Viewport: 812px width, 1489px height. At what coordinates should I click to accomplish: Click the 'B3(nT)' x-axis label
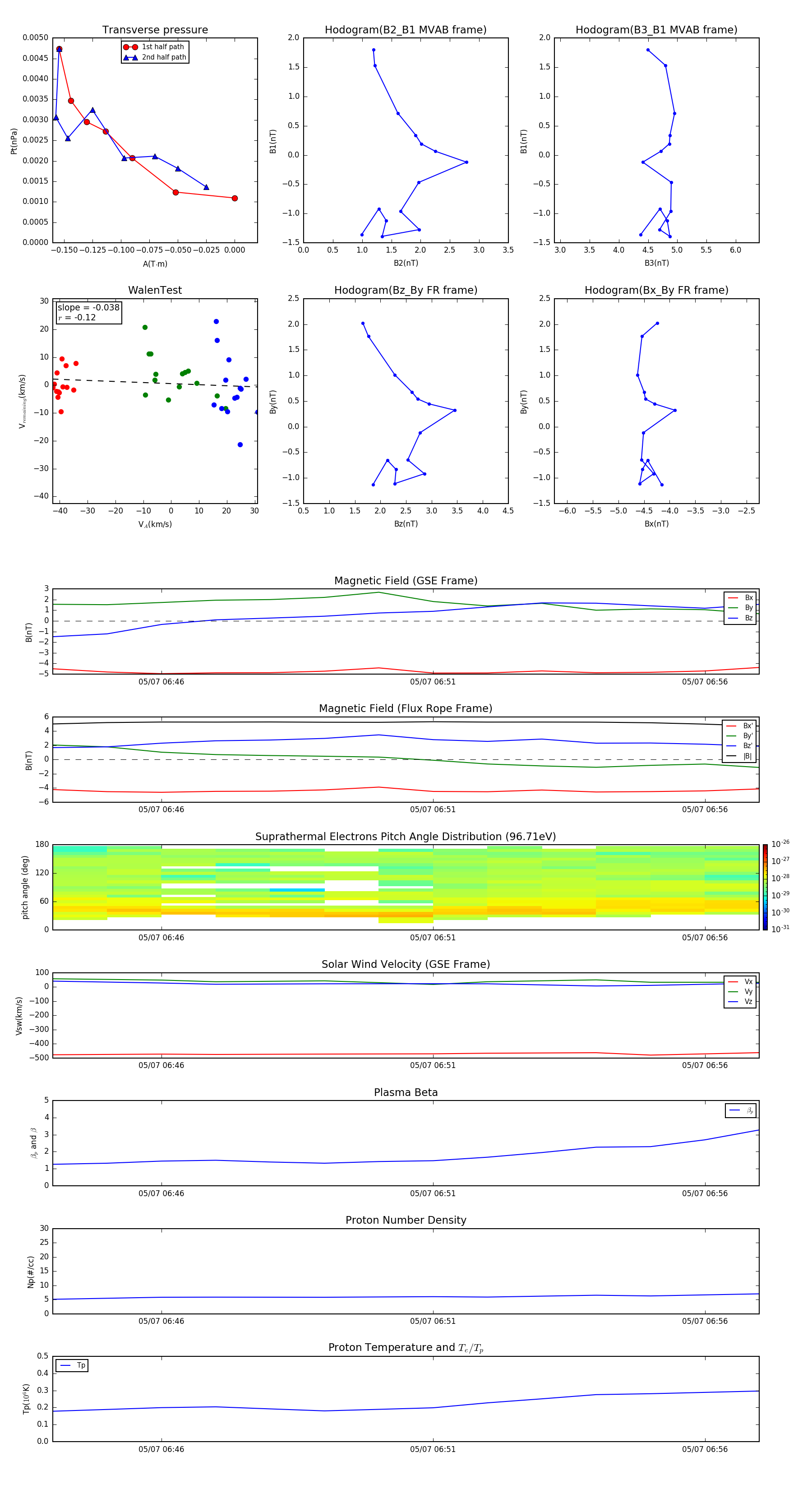pyautogui.click(x=656, y=263)
